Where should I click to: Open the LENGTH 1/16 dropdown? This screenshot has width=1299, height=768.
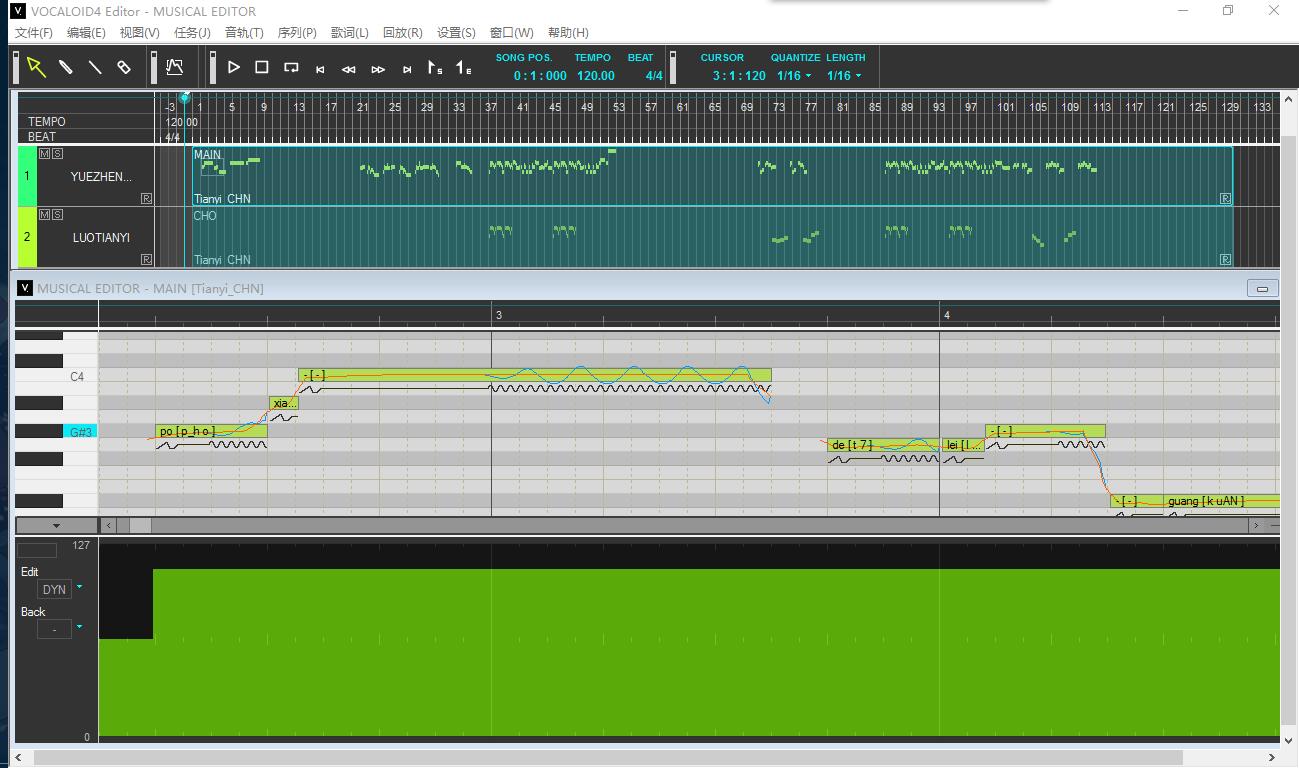tap(844, 76)
